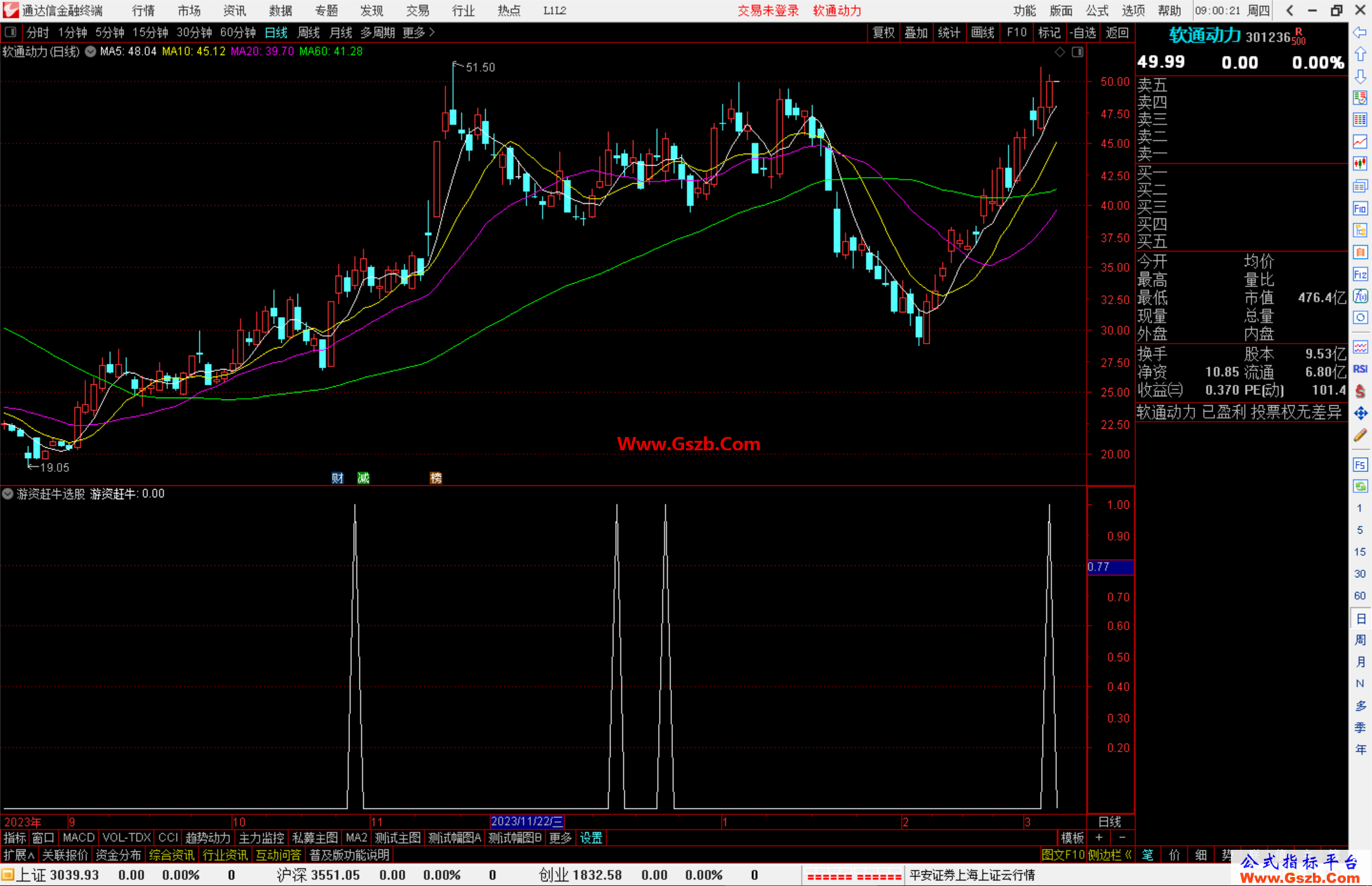Open the 功能 menu
The width and height of the screenshot is (1372, 886).
click(x=1025, y=11)
